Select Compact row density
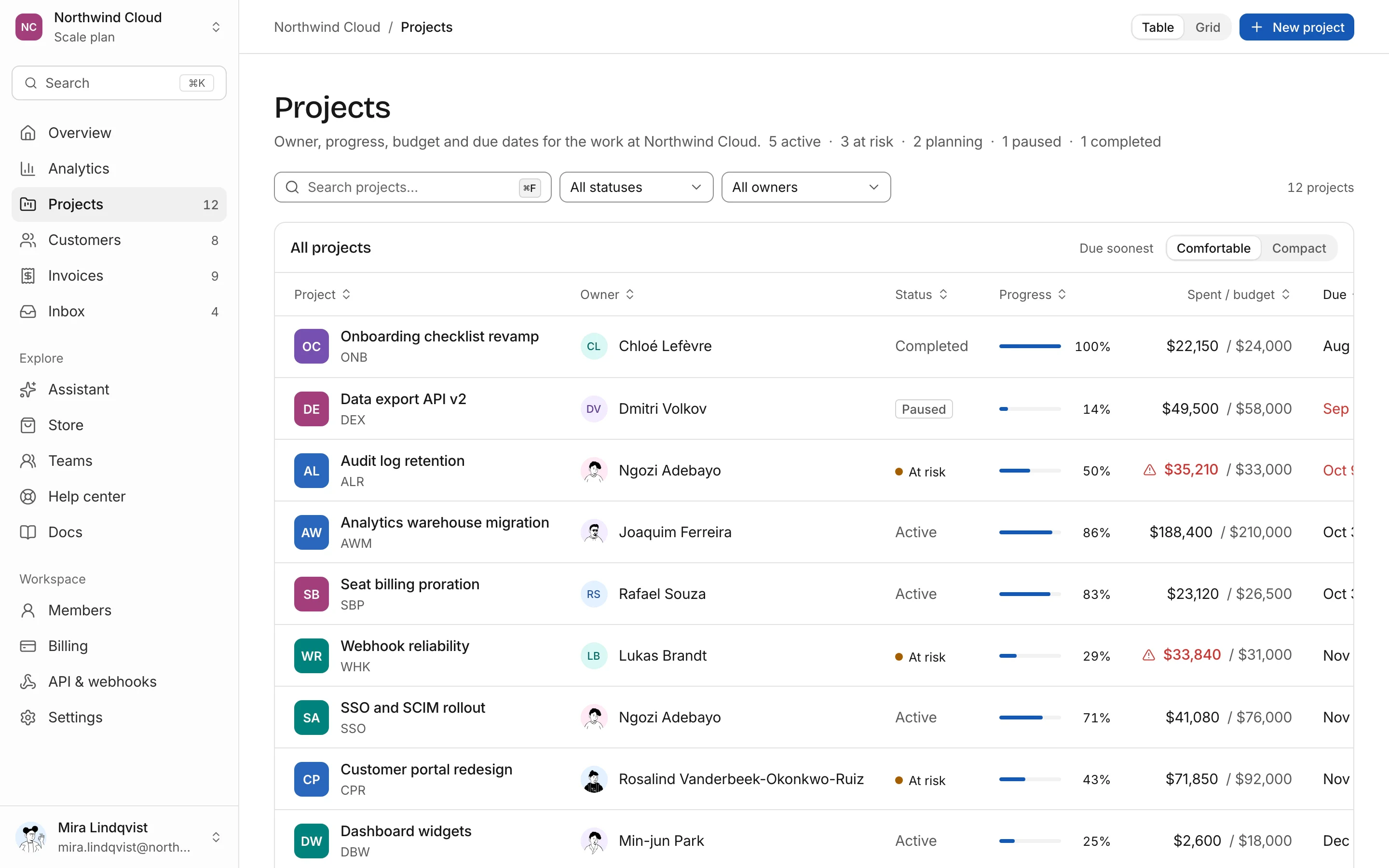1389x868 pixels. (1298, 248)
